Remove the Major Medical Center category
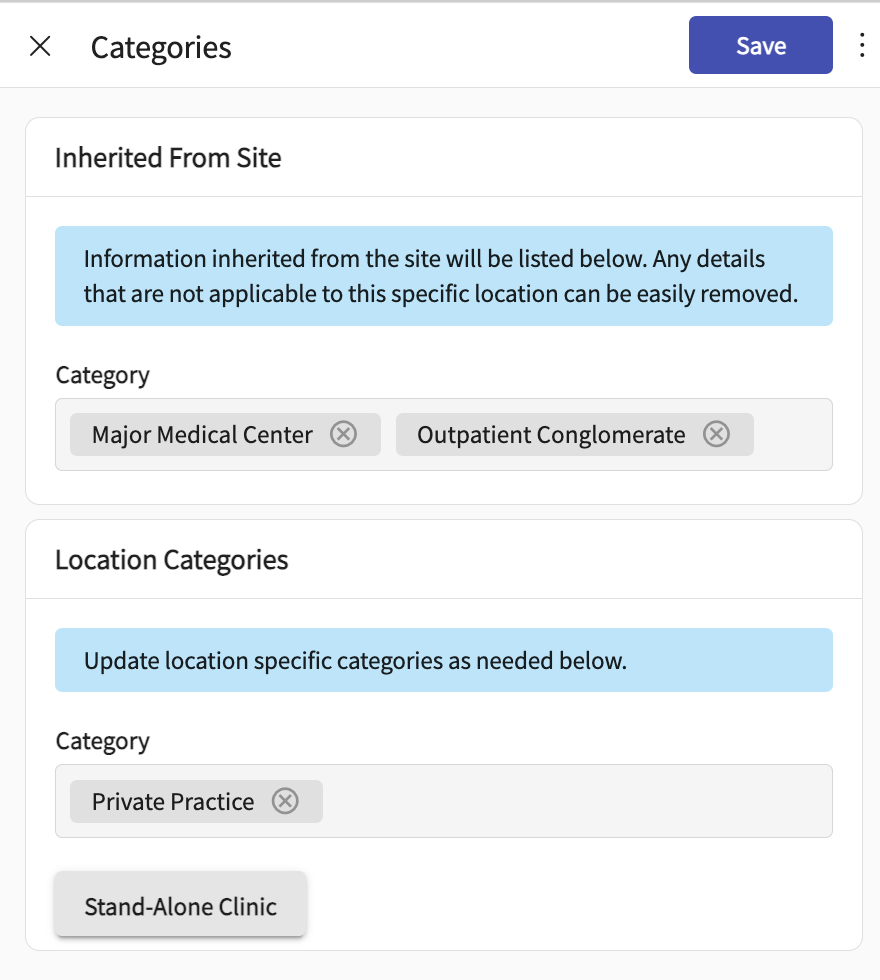The height and width of the screenshot is (980, 880). pyautogui.click(x=343, y=435)
